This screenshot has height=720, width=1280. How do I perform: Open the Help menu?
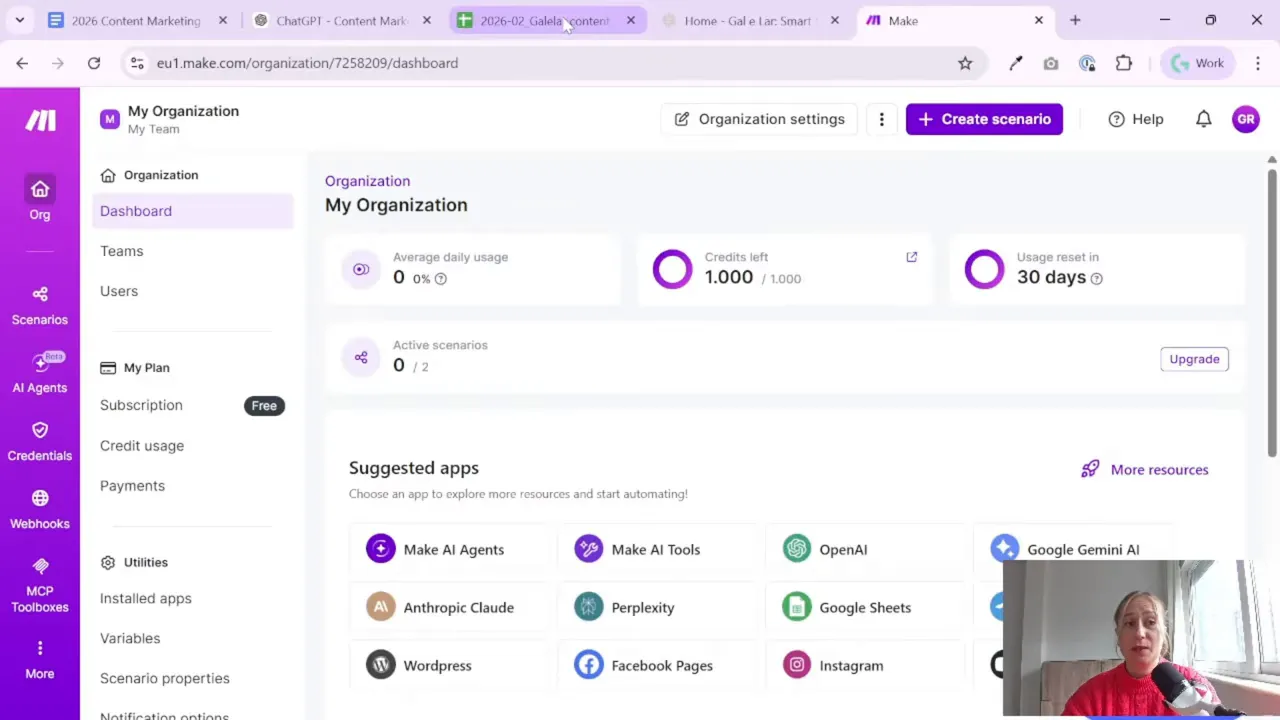click(x=1136, y=119)
